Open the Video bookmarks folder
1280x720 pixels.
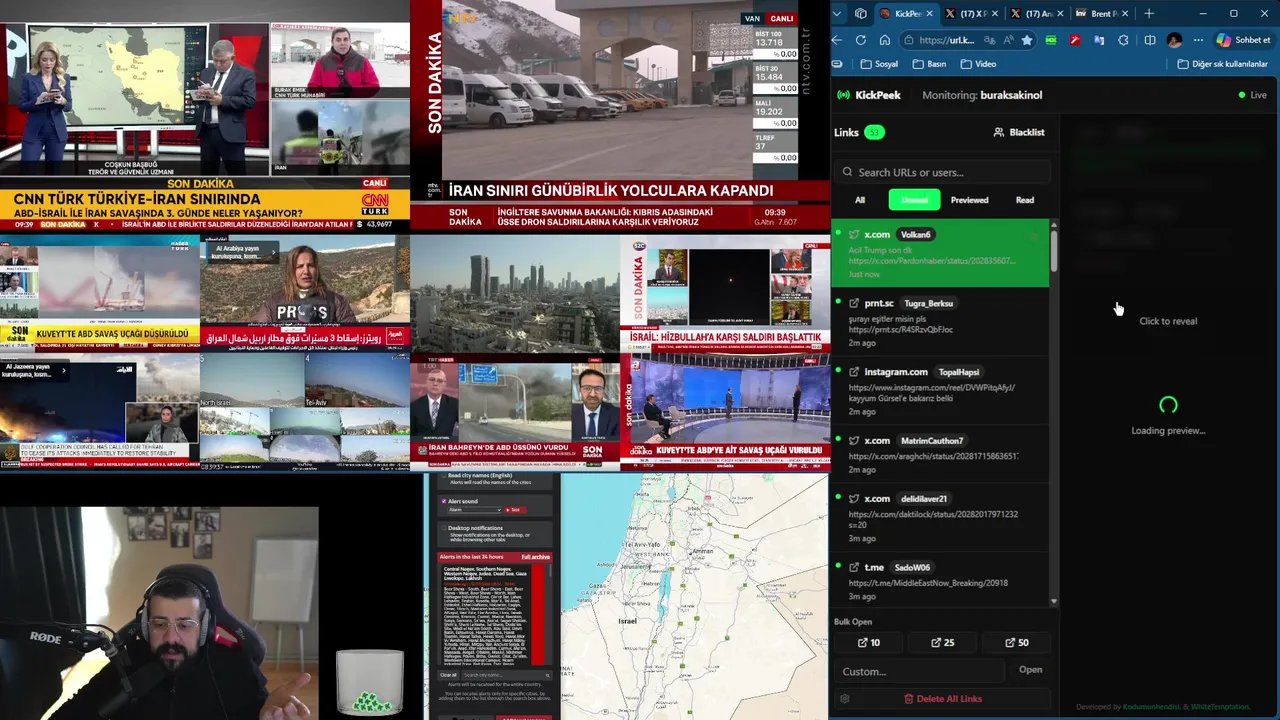[978, 64]
